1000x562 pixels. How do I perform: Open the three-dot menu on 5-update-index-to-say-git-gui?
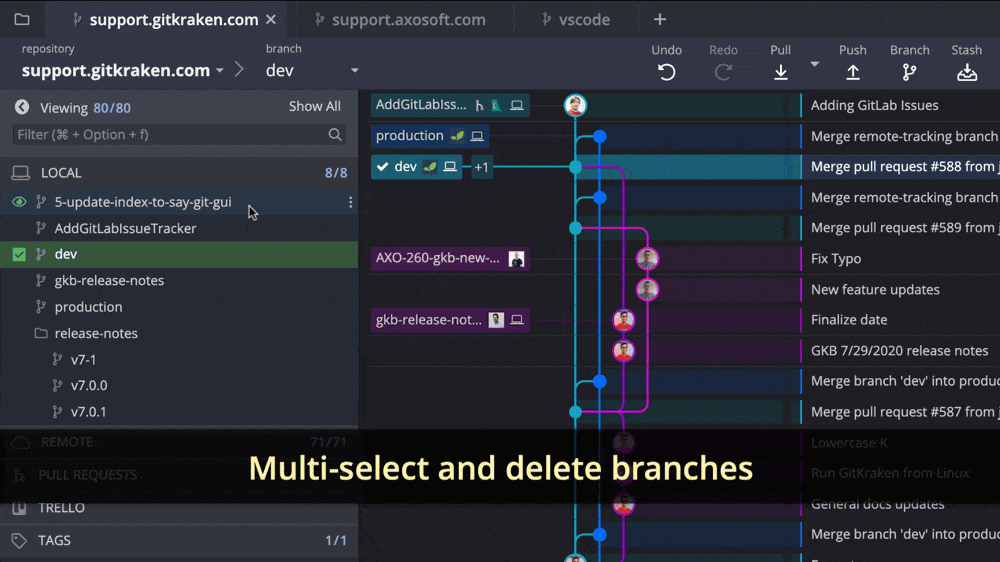click(350, 202)
